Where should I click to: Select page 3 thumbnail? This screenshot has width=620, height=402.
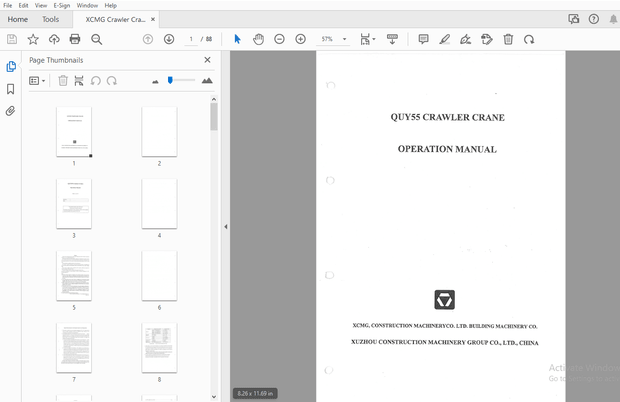pyautogui.click(x=74, y=204)
